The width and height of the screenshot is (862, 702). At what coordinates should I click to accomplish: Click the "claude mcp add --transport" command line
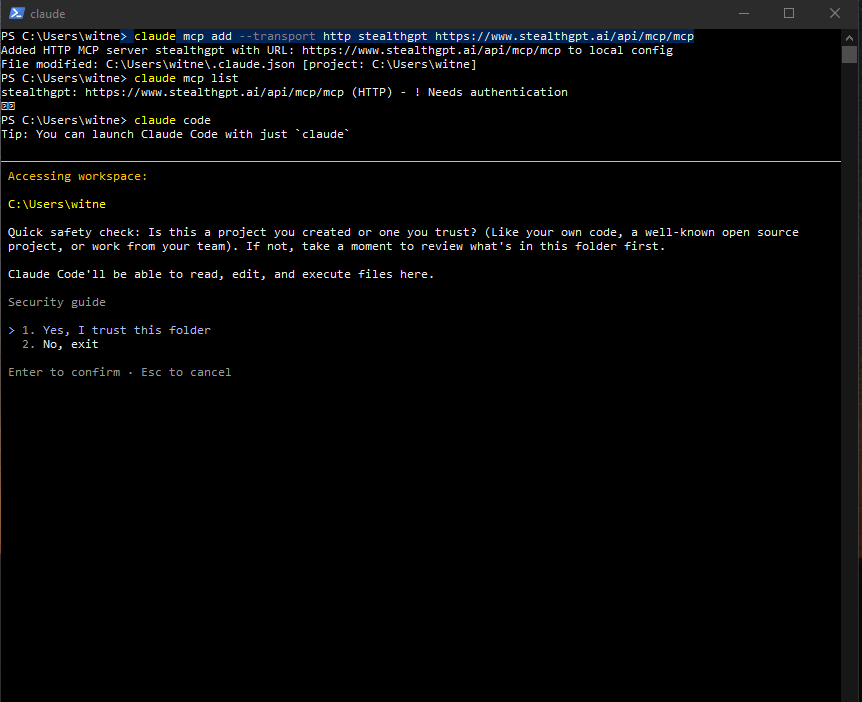click(347, 36)
